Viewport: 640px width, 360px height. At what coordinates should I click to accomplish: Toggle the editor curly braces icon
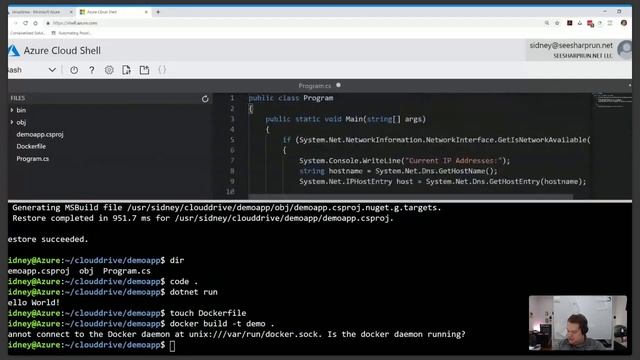coord(162,70)
